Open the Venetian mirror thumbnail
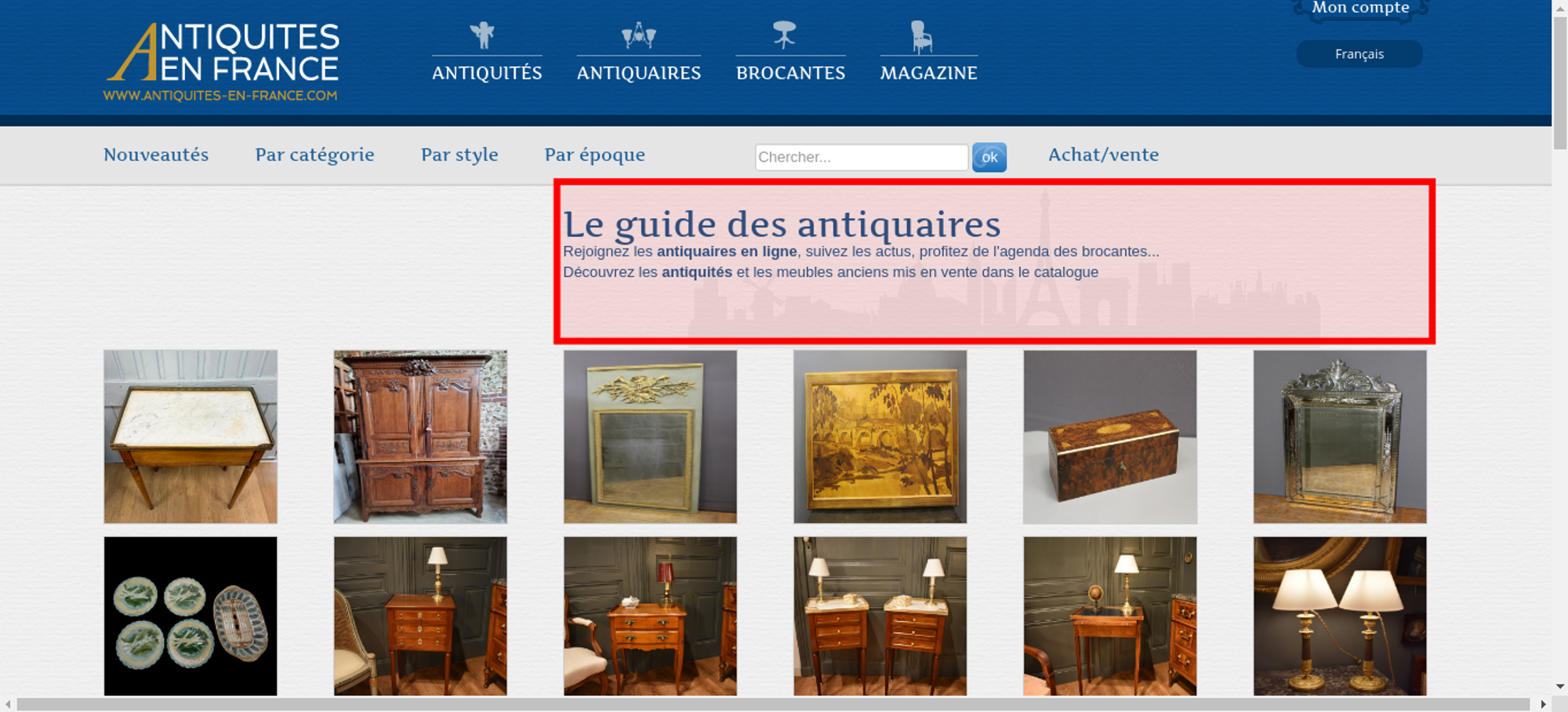 (x=1340, y=437)
